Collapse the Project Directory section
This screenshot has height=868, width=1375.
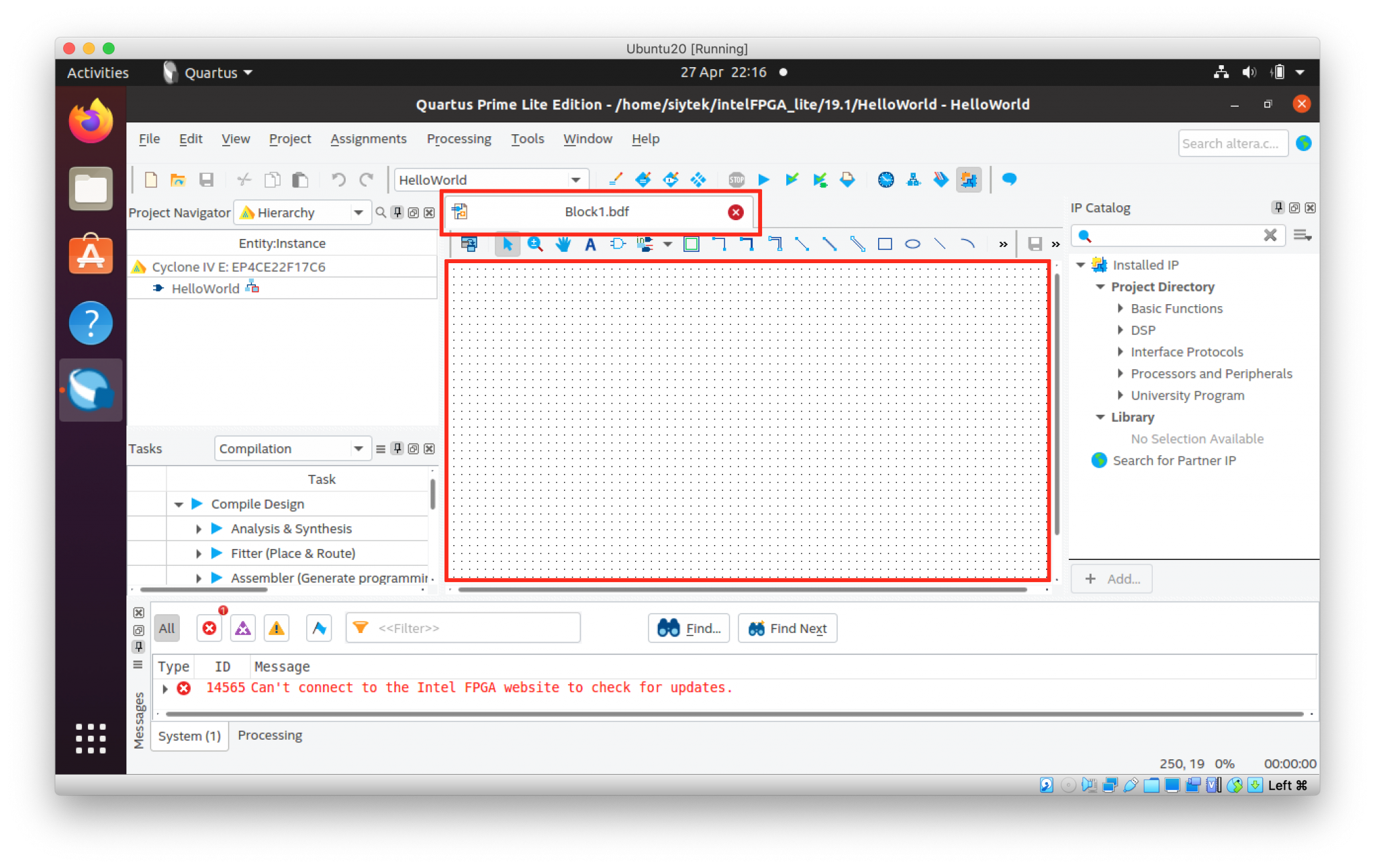pos(1100,287)
